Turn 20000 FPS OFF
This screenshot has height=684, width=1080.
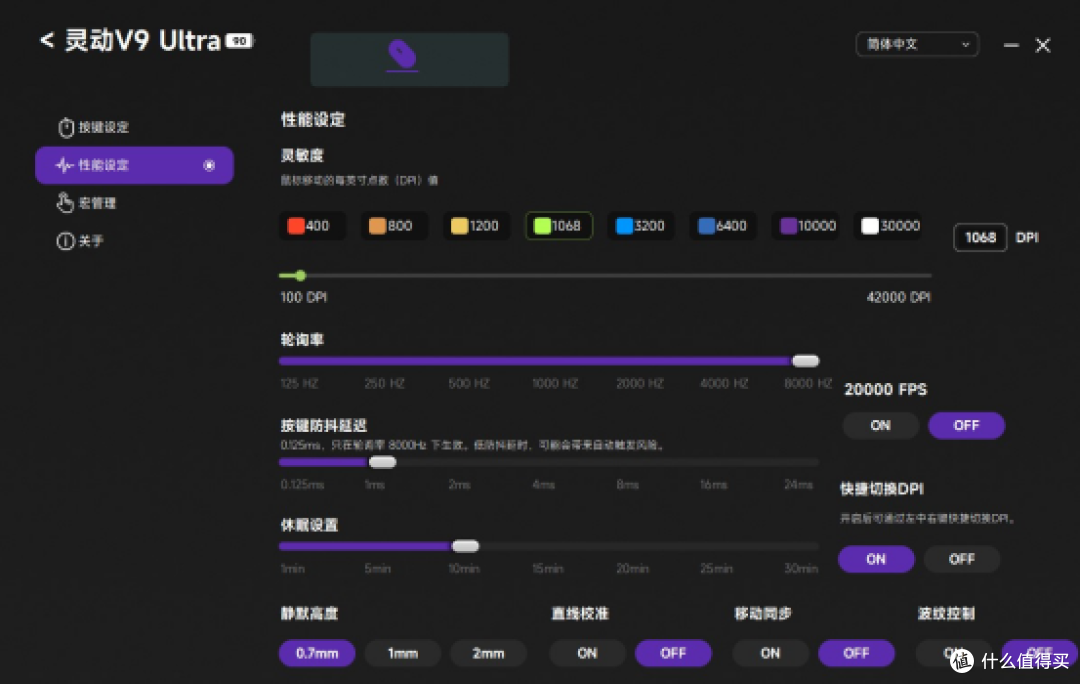(966, 426)
